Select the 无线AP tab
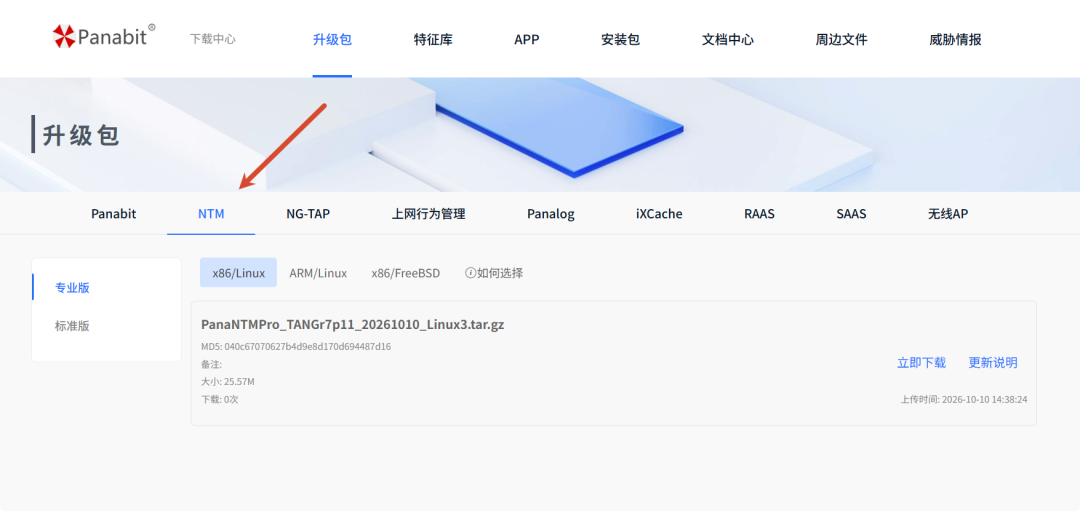 tap(948, 214)
